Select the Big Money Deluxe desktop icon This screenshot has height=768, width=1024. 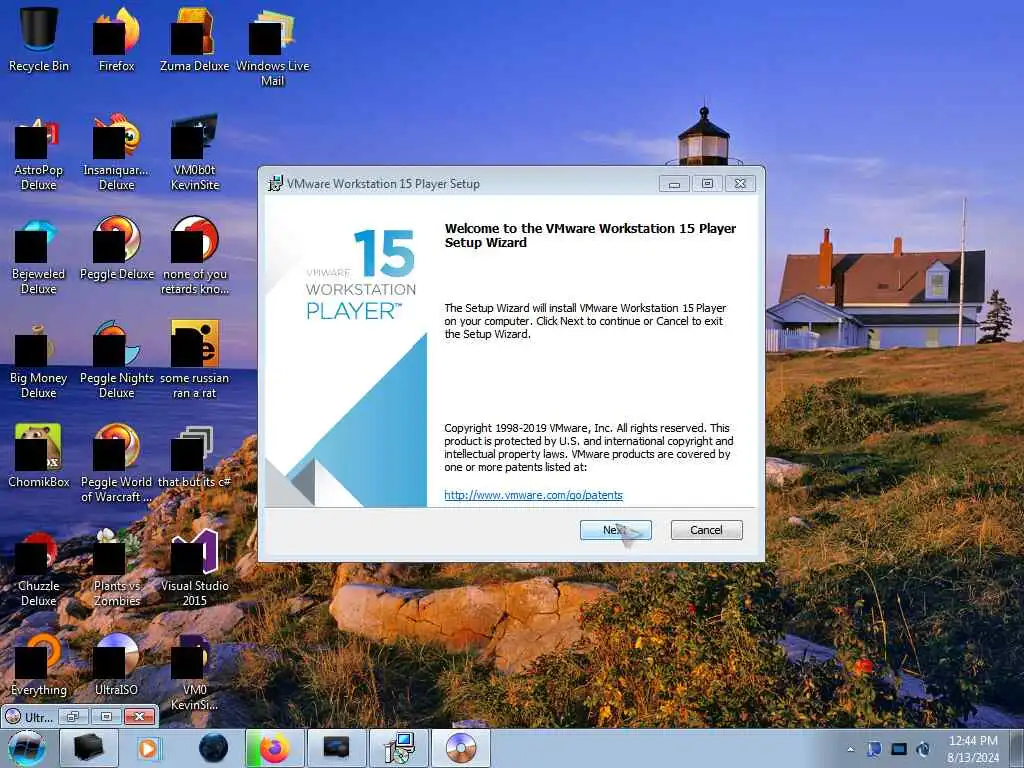[39, 360]
